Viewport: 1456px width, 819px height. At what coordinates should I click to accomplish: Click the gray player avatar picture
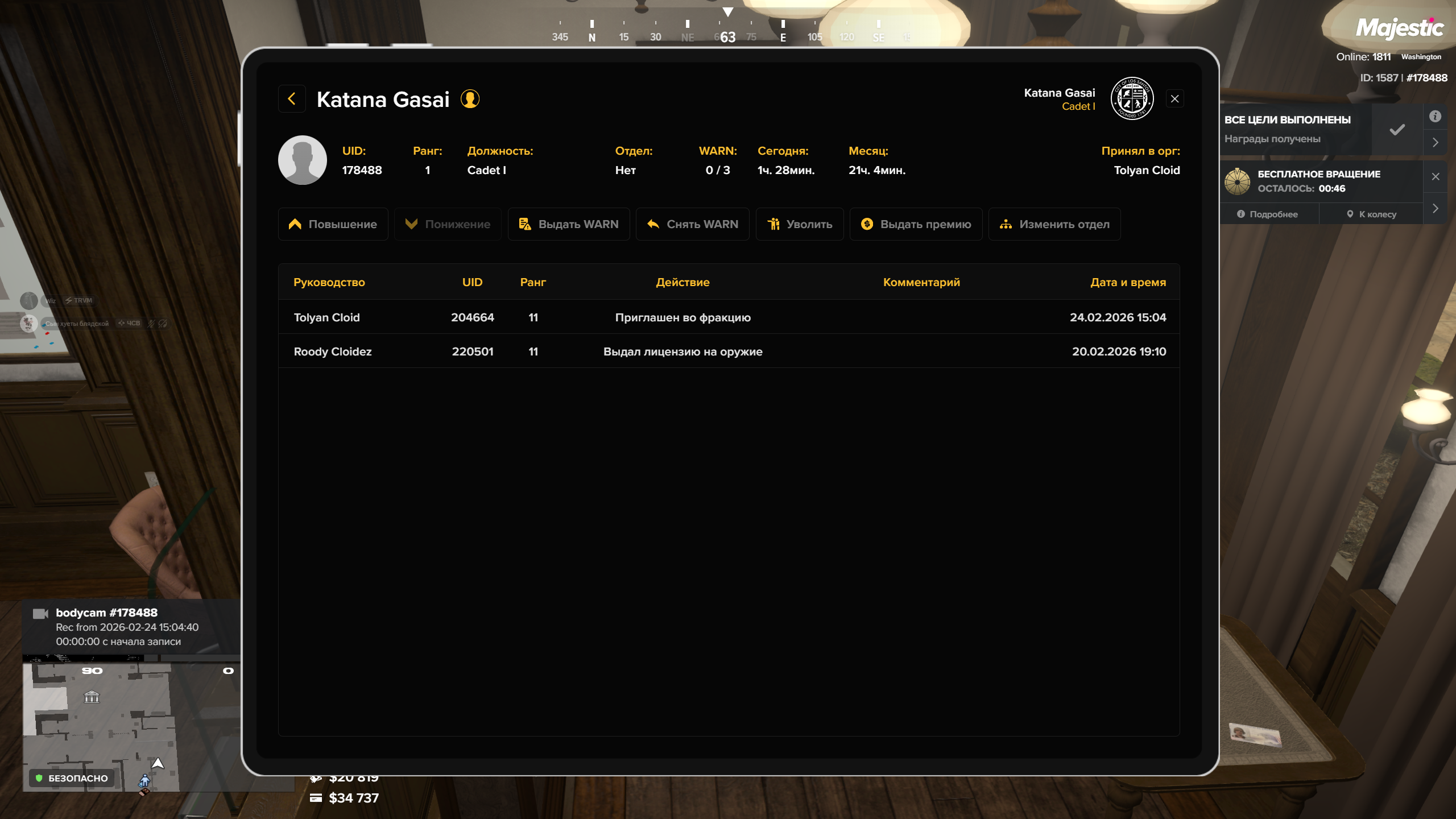pos(302,160)
